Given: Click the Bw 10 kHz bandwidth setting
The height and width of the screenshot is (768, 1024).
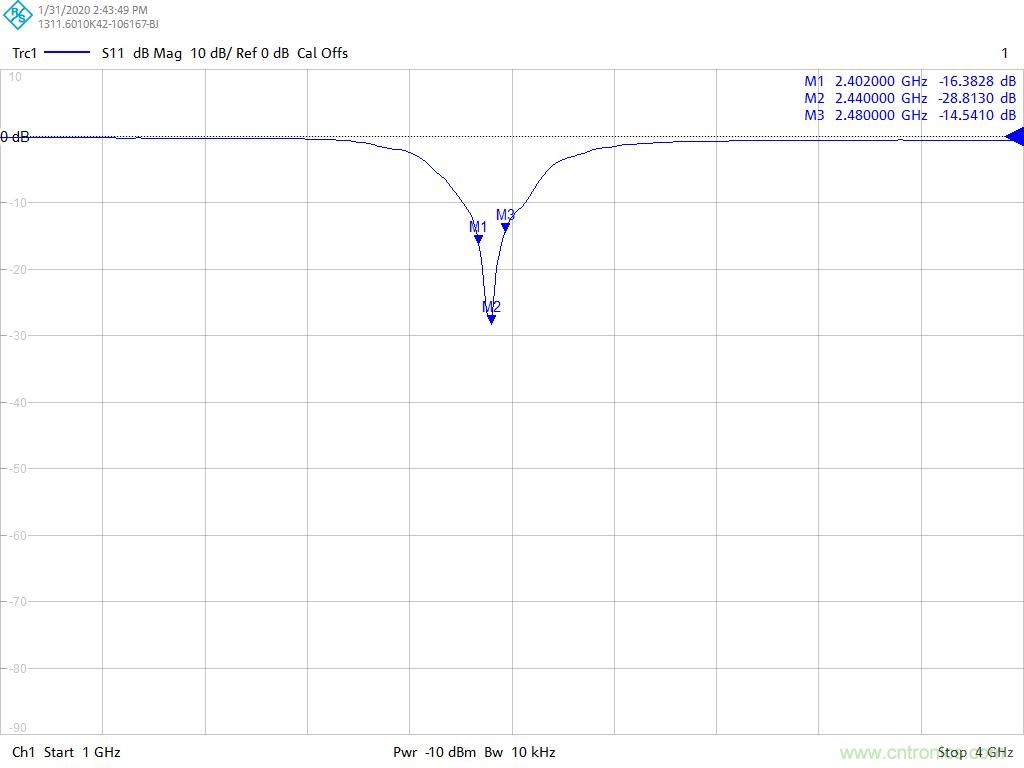Looking at the screenshot, I should (x=520, y=752).
